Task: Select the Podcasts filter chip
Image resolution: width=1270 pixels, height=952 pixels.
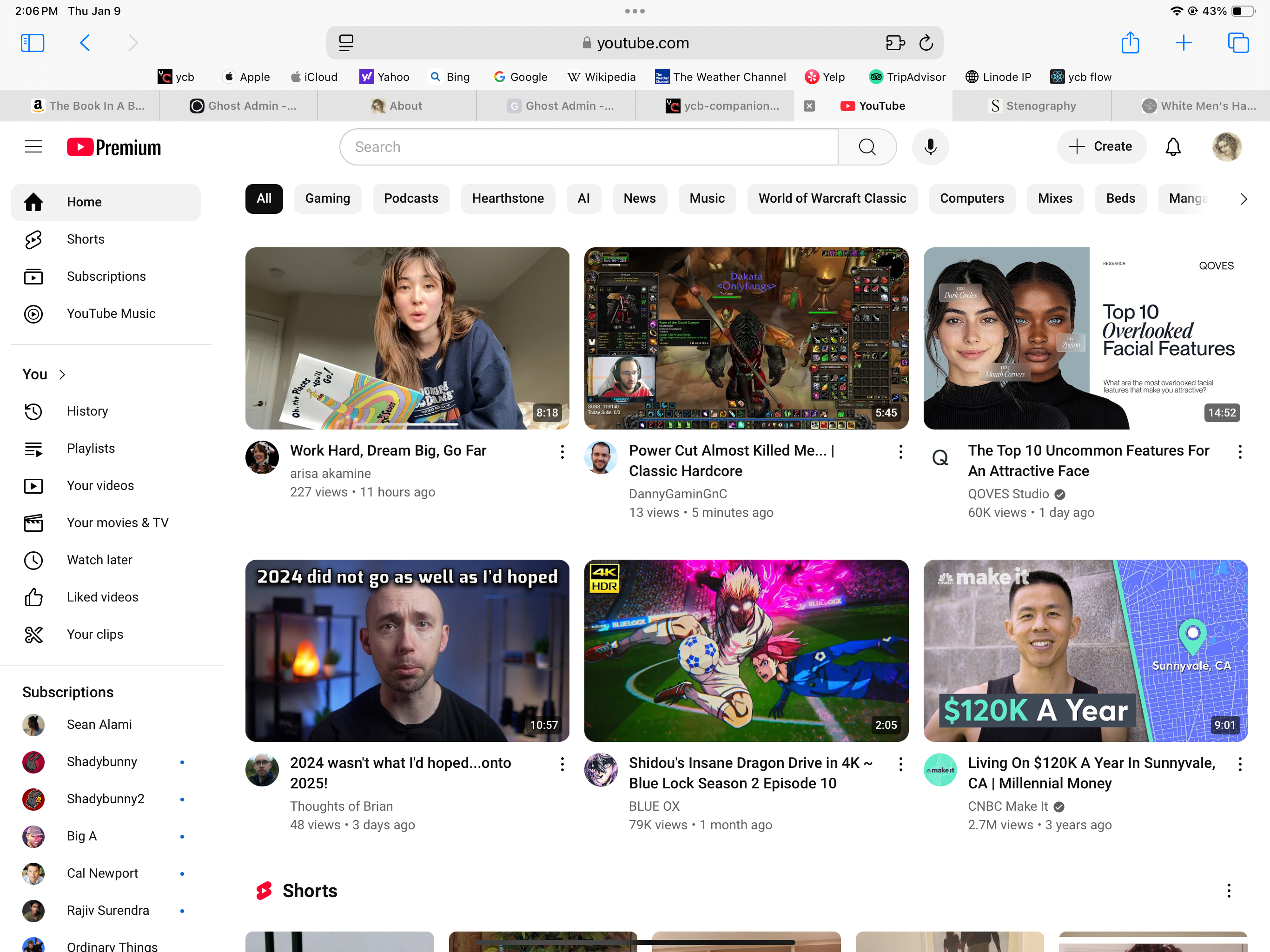Action: coord(410,198)
